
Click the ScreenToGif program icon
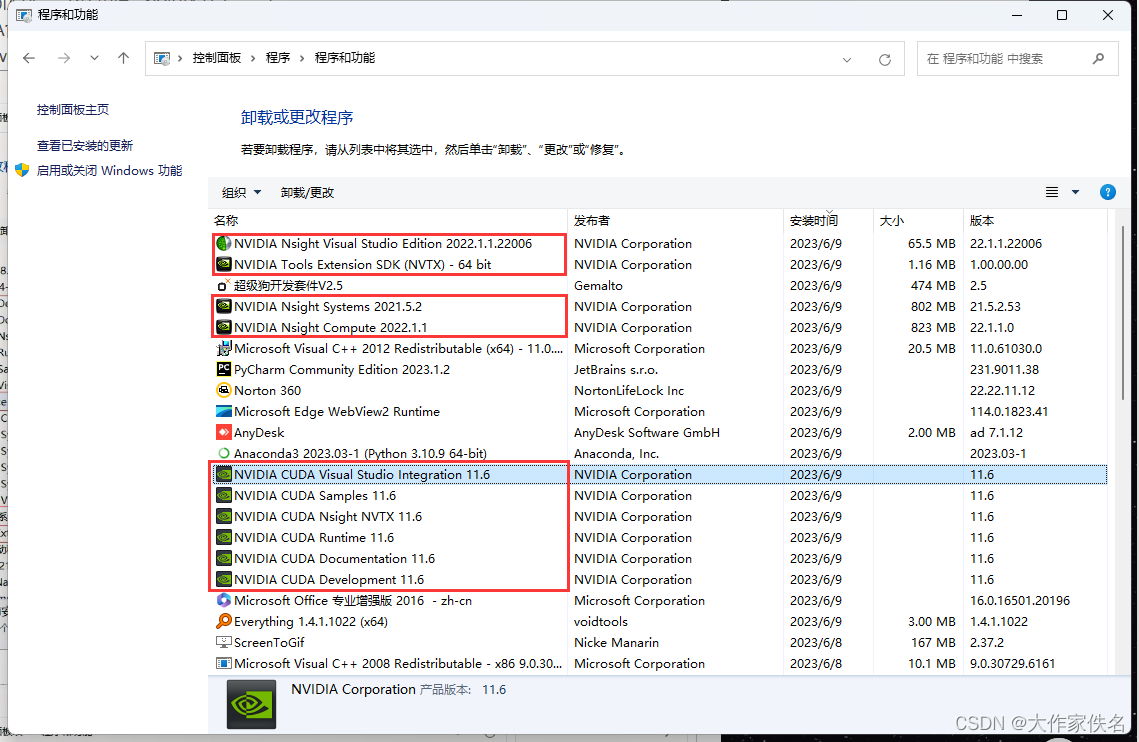pos(225,642)
